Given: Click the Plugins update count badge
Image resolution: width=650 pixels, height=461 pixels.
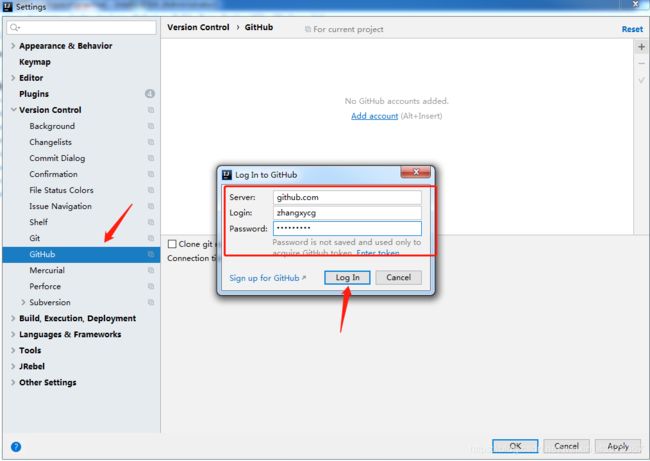Looking at the screenshot, I should tap(150, 94).
